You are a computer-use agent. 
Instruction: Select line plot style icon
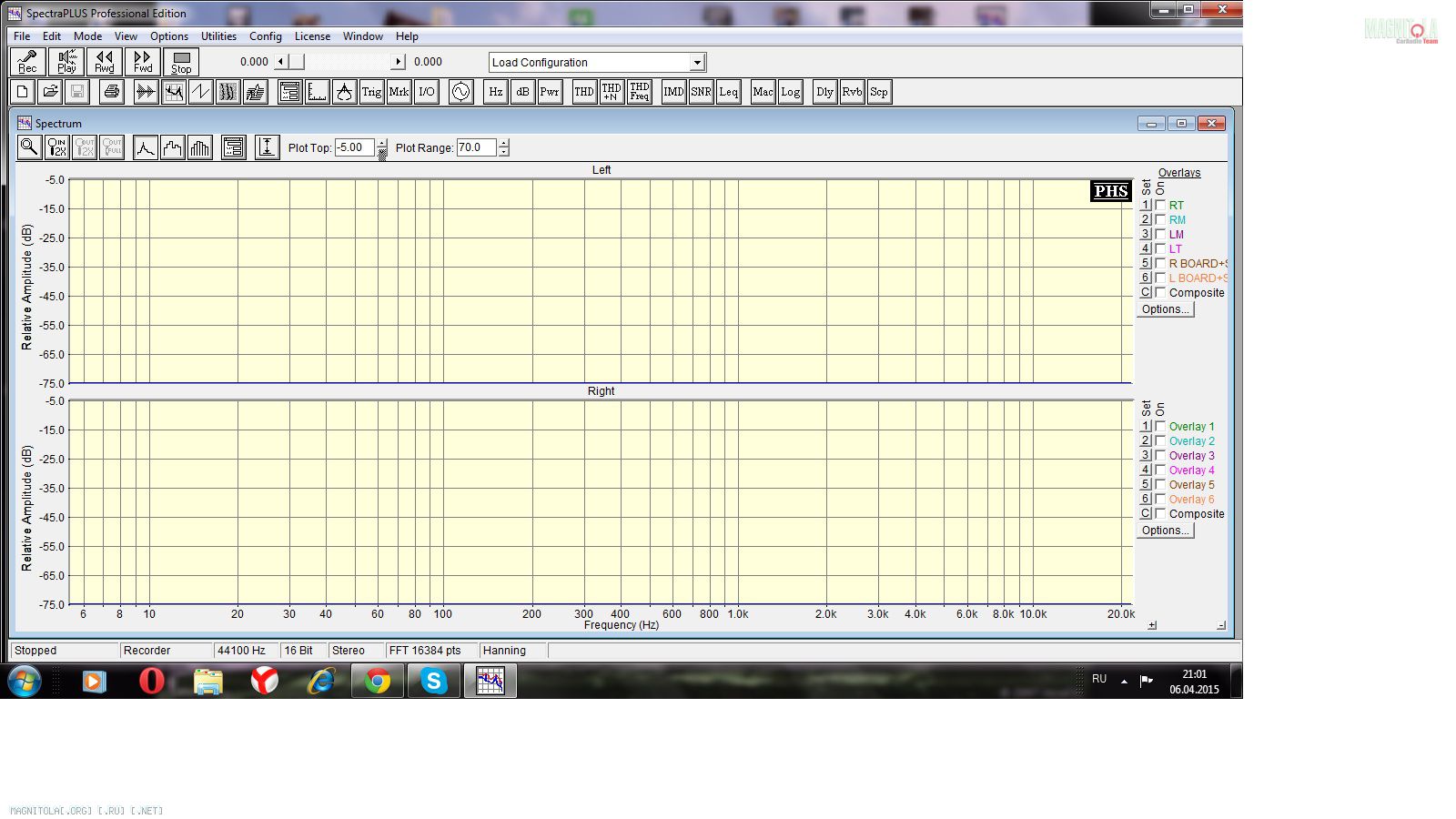point(145,147)
